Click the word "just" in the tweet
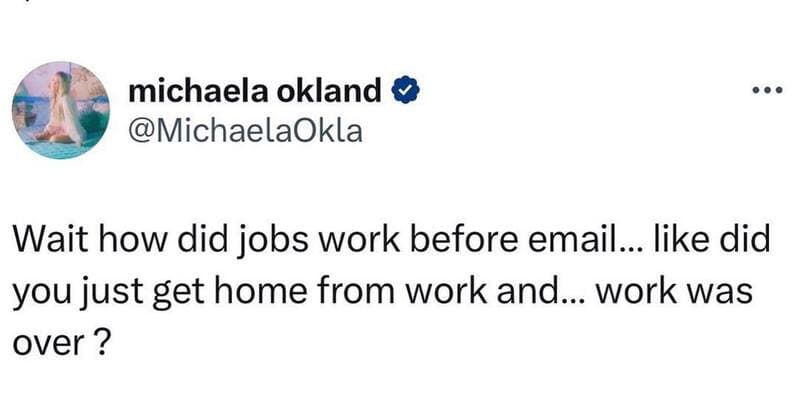Viewport: 800px width, 419px height. 103,292
